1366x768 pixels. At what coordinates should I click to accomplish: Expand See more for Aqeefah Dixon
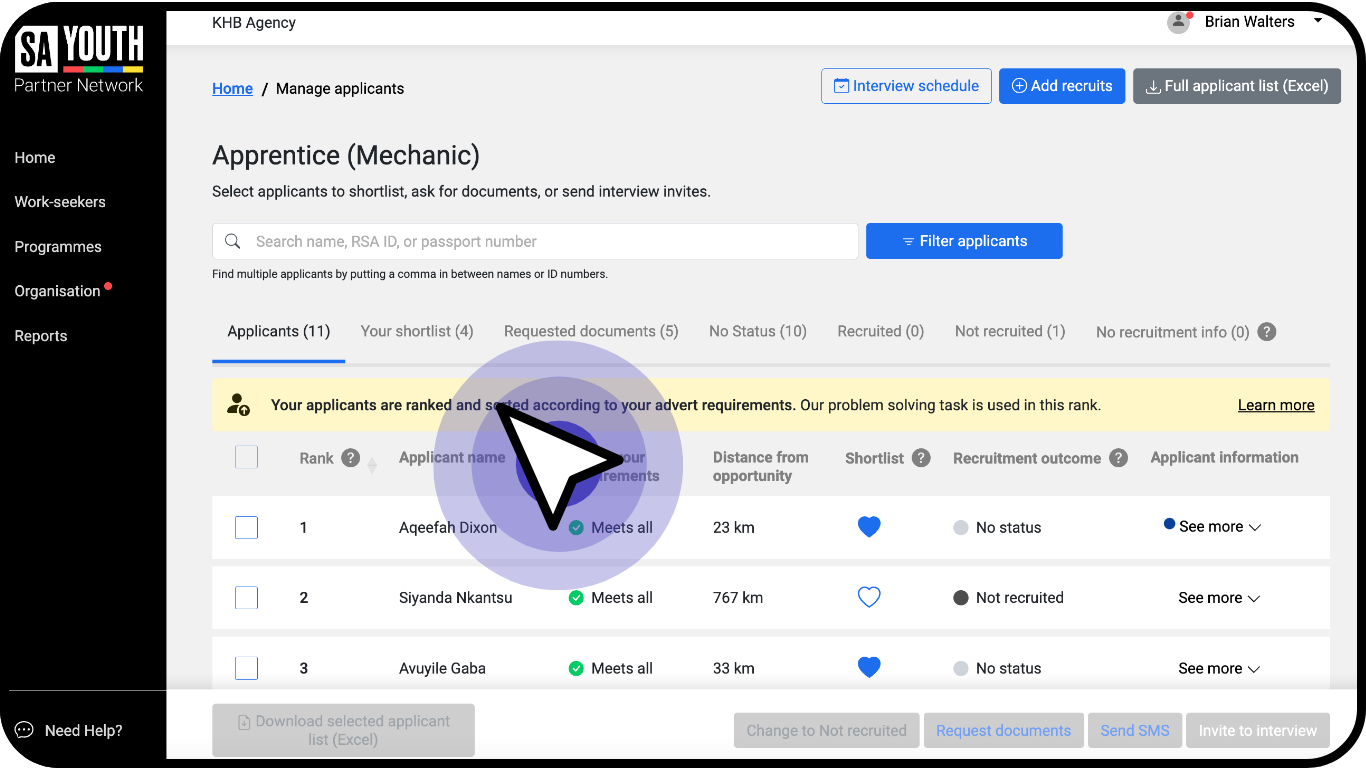(x=1219, y=527)
